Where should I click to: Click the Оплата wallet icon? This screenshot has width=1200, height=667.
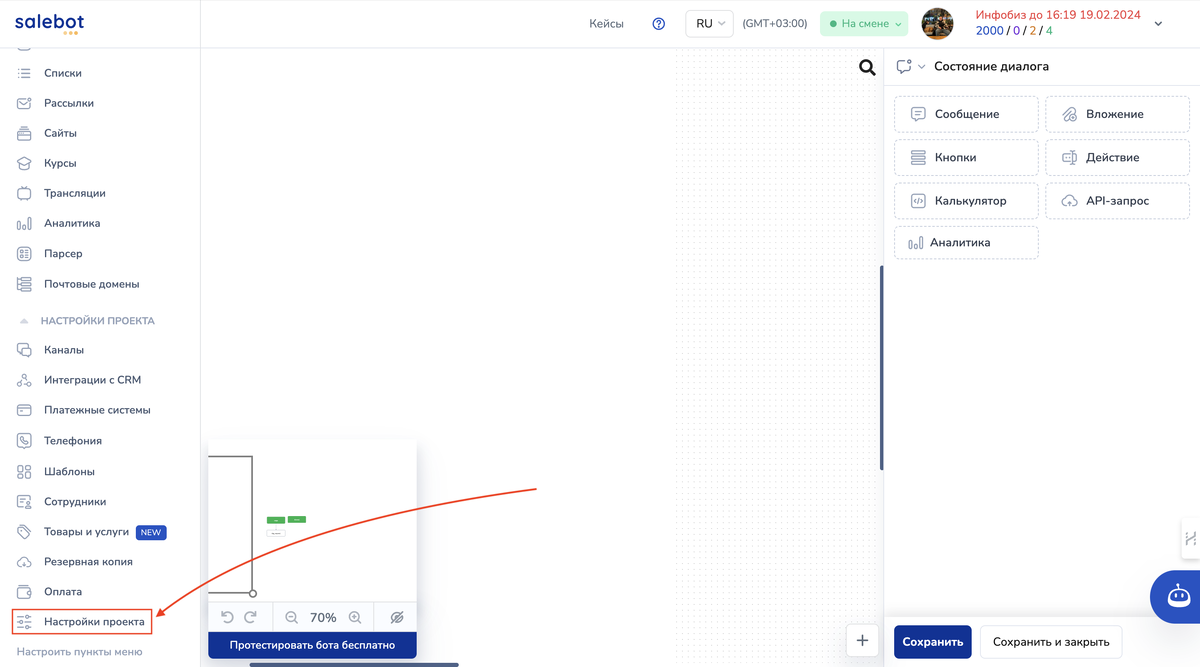point(24,592)
